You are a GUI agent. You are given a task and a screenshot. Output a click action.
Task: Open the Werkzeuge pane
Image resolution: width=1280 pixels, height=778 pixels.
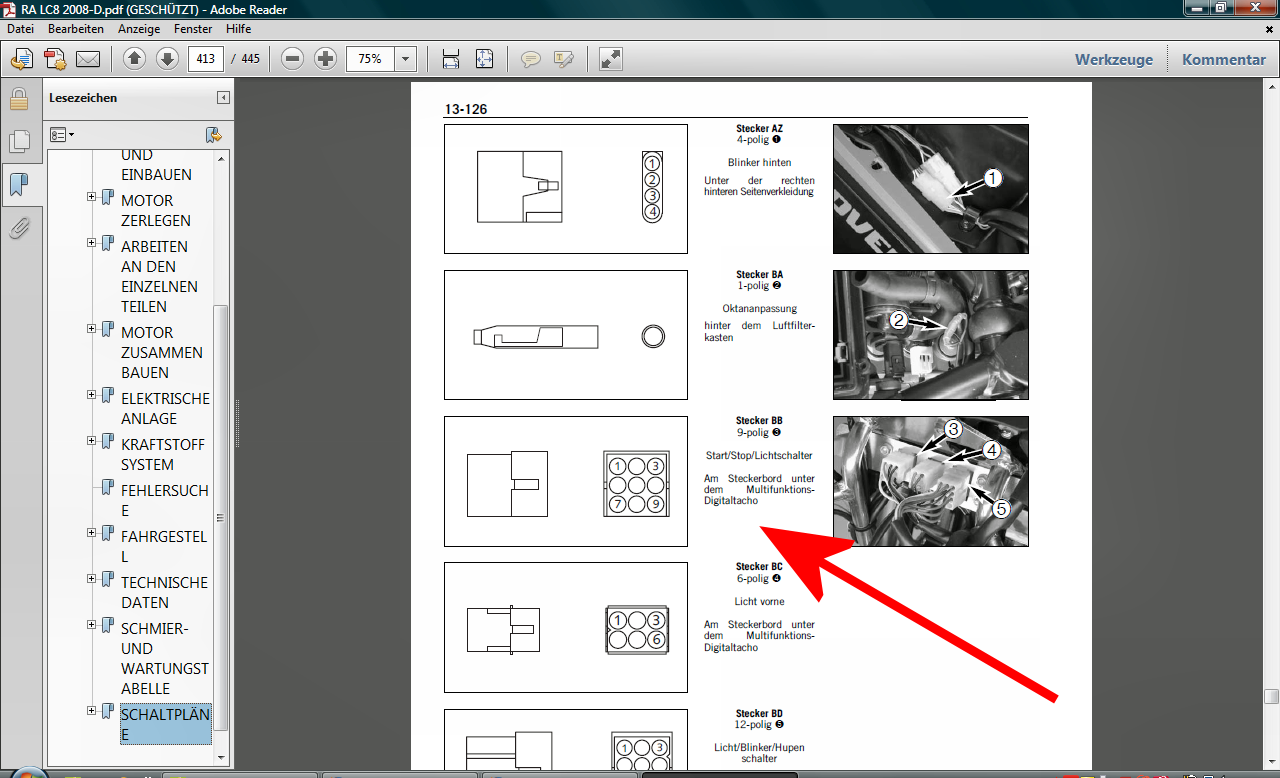[1113, 59]
